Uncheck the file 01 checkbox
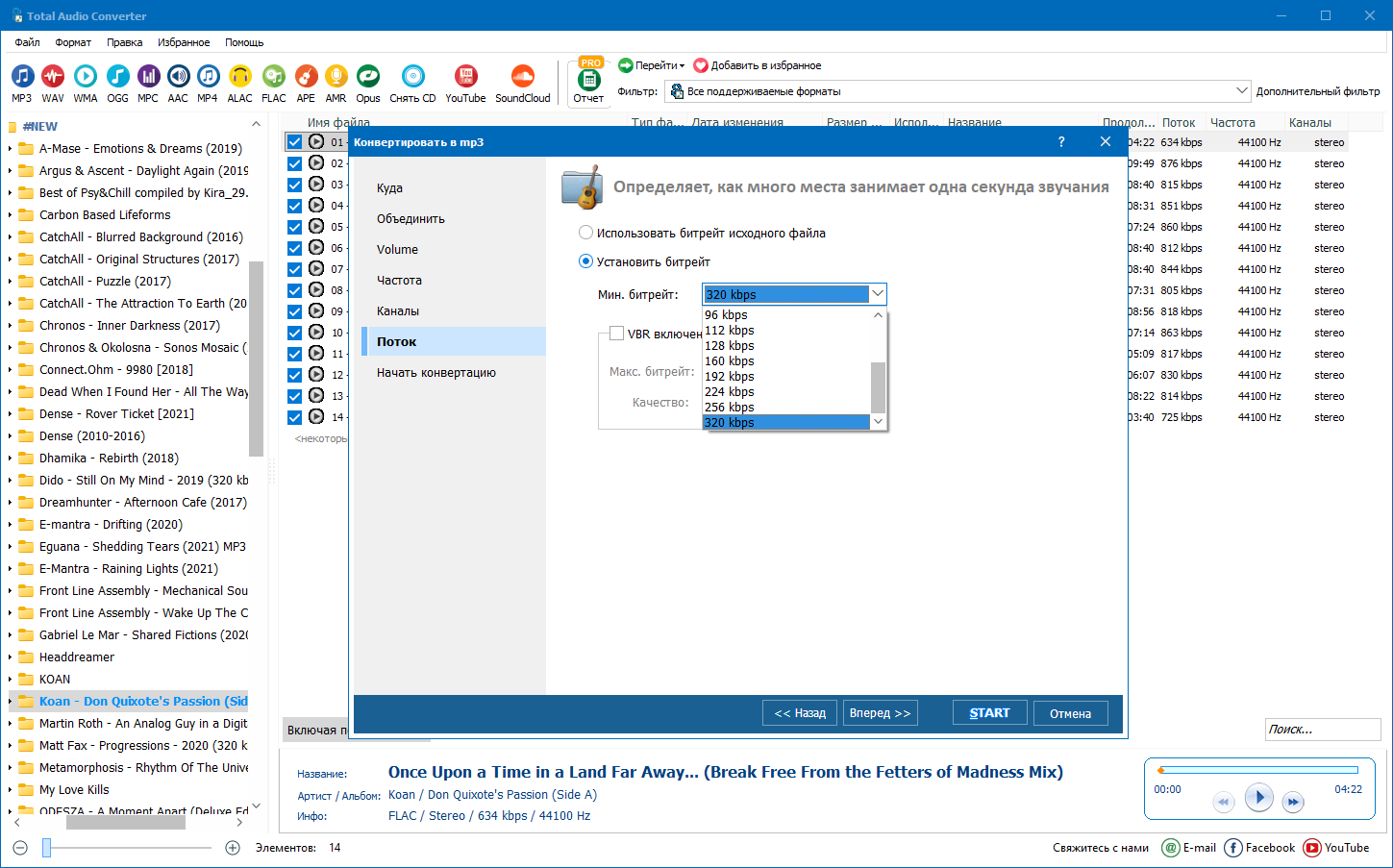The image size is (1393, 868). (295, 142)
